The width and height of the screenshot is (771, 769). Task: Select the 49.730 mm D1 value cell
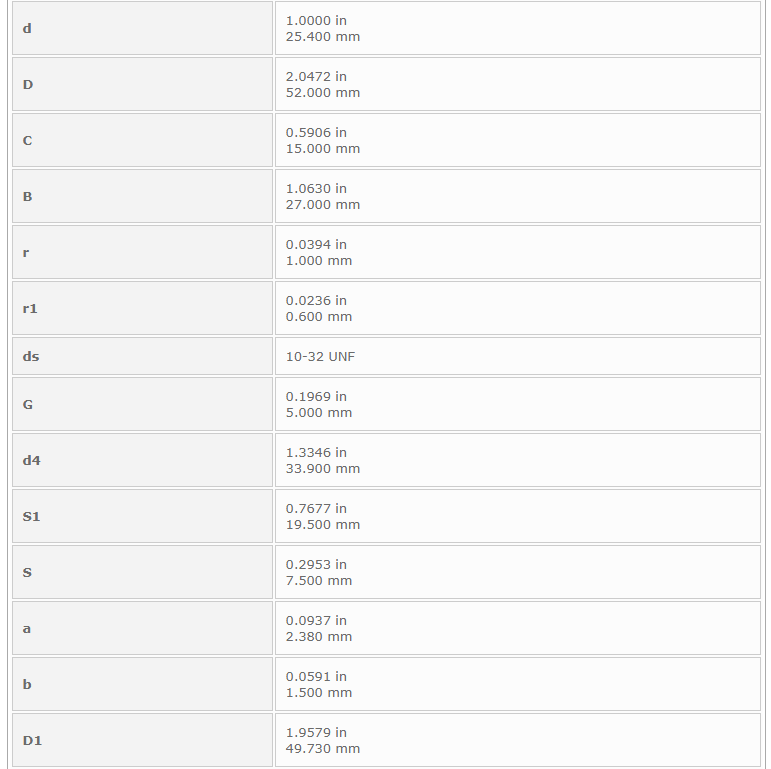pyautogui.click(x=517, y=740)
